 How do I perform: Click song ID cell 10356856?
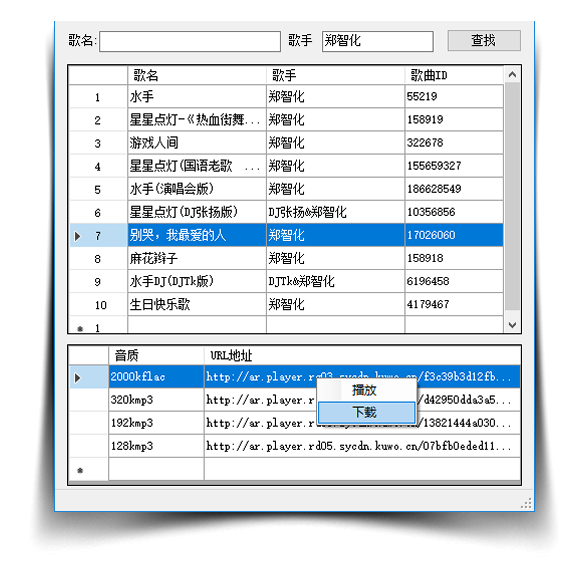(x=454, y=212)
